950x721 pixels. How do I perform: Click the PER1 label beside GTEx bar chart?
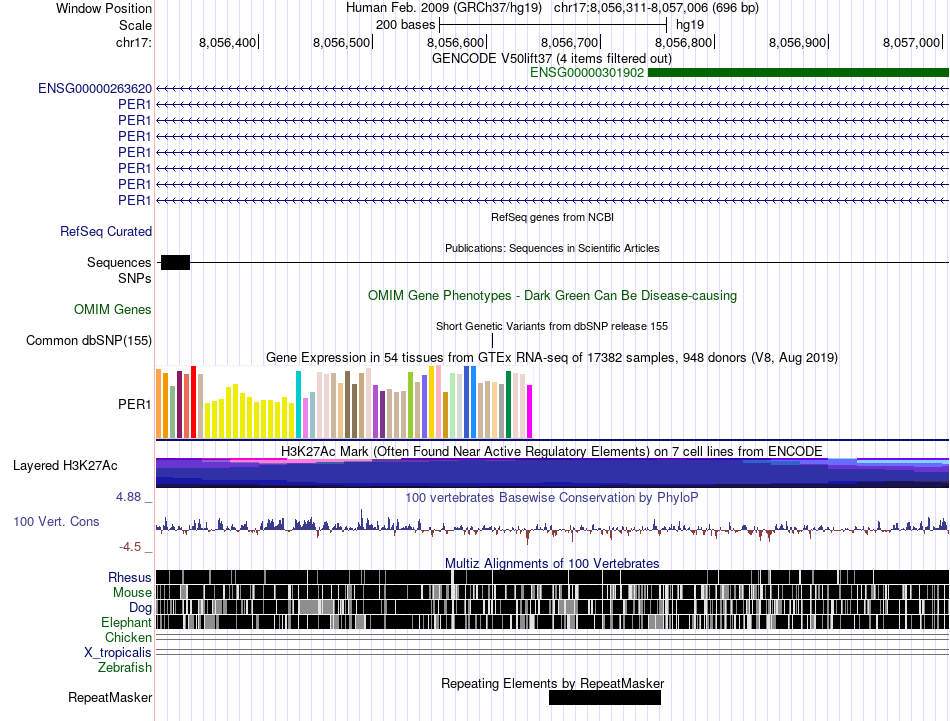[x=135, y=404]
